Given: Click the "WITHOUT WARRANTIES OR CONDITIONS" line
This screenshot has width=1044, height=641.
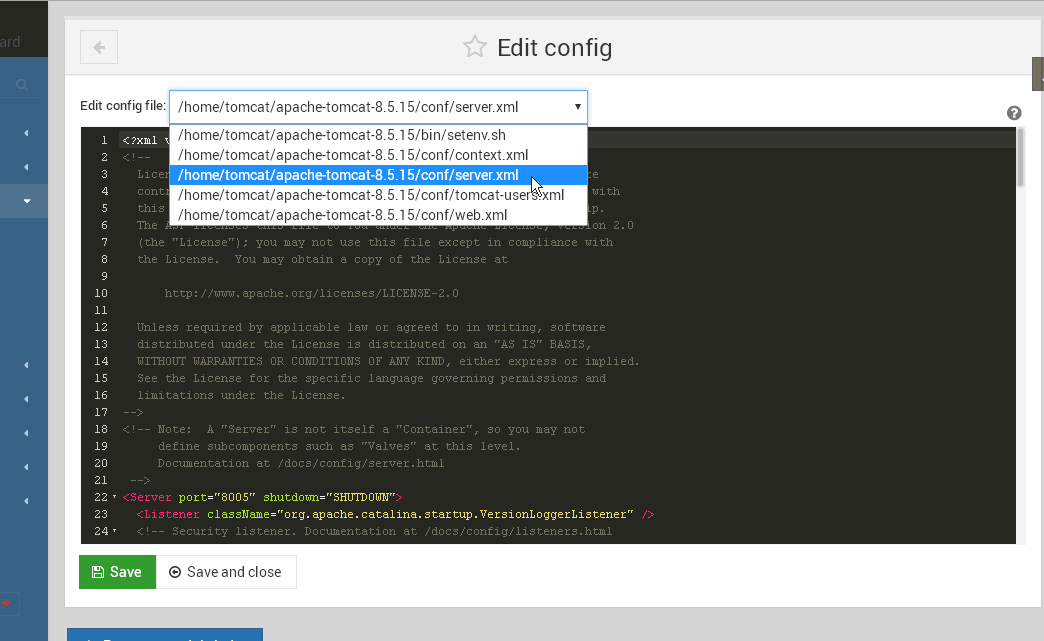Looking at the screenshot, I should point(388,361).
